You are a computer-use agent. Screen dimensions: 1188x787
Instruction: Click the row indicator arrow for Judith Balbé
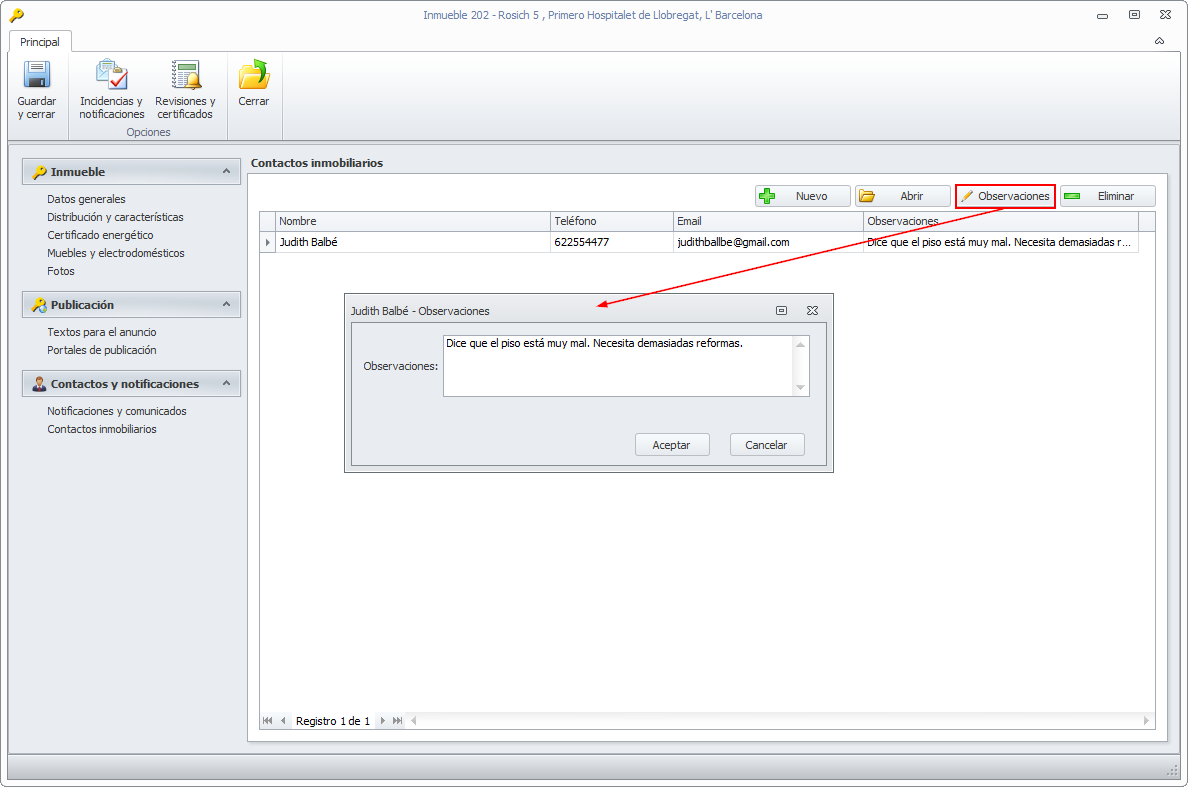point(267,242)
